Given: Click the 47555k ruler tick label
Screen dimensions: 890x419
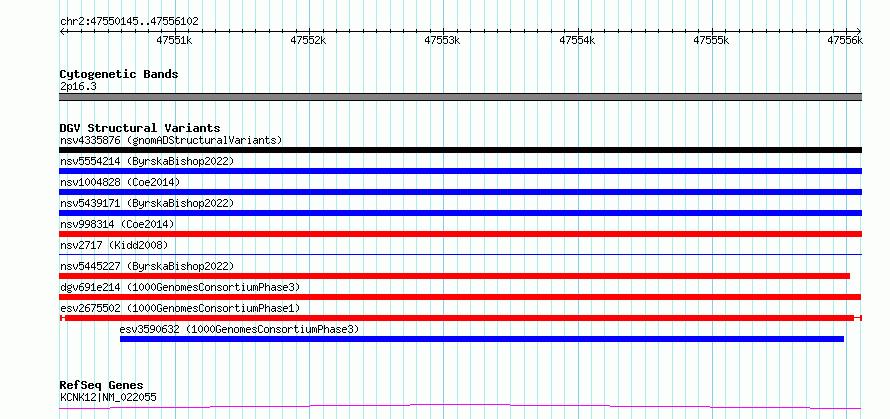Looking at the screenshot, I should (x=712, y=40).
